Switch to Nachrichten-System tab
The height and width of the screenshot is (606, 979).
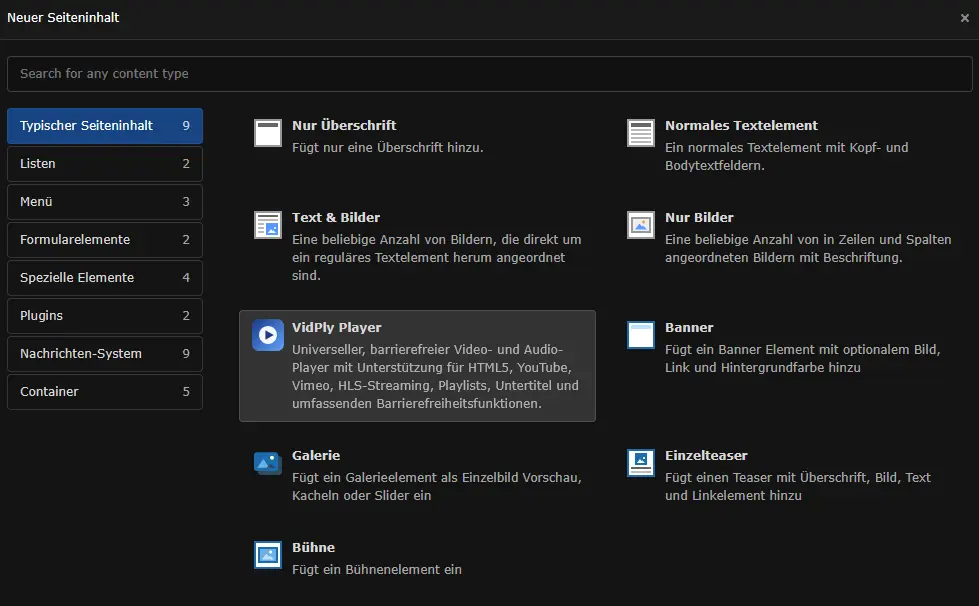[104, 354]
